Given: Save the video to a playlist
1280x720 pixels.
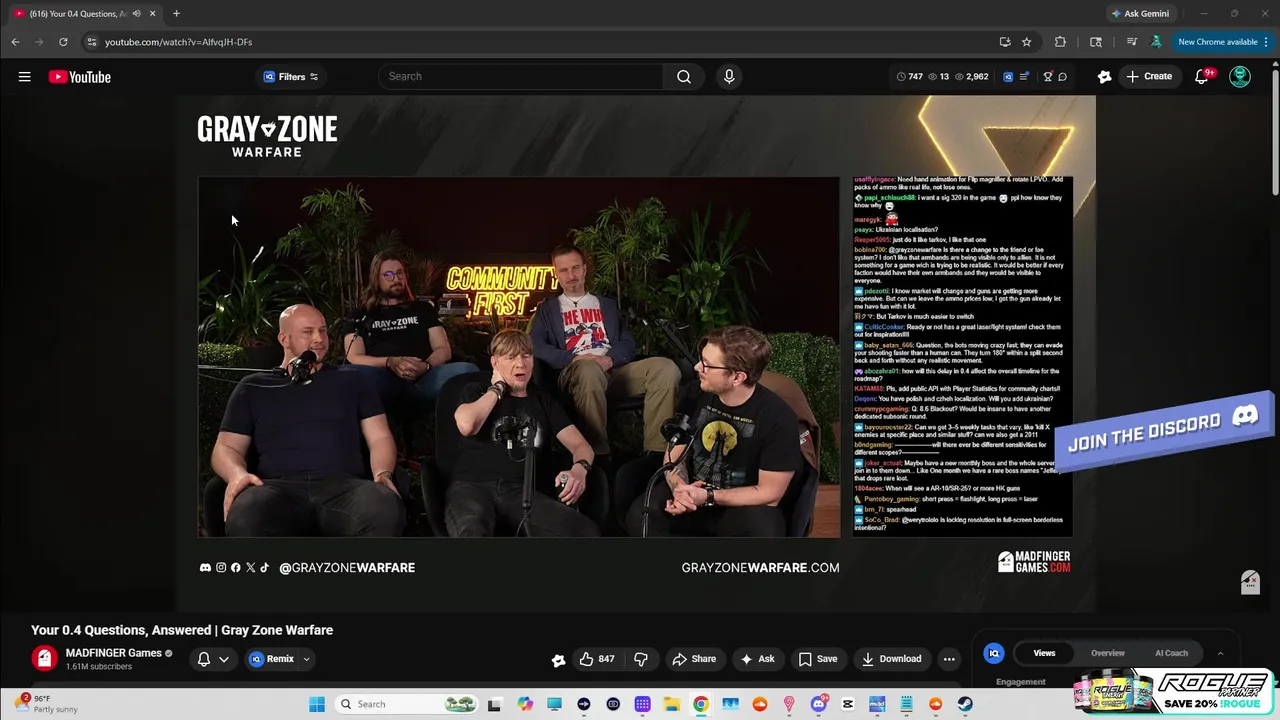Looking at the screenshot, I should click(x=818, y=659).
